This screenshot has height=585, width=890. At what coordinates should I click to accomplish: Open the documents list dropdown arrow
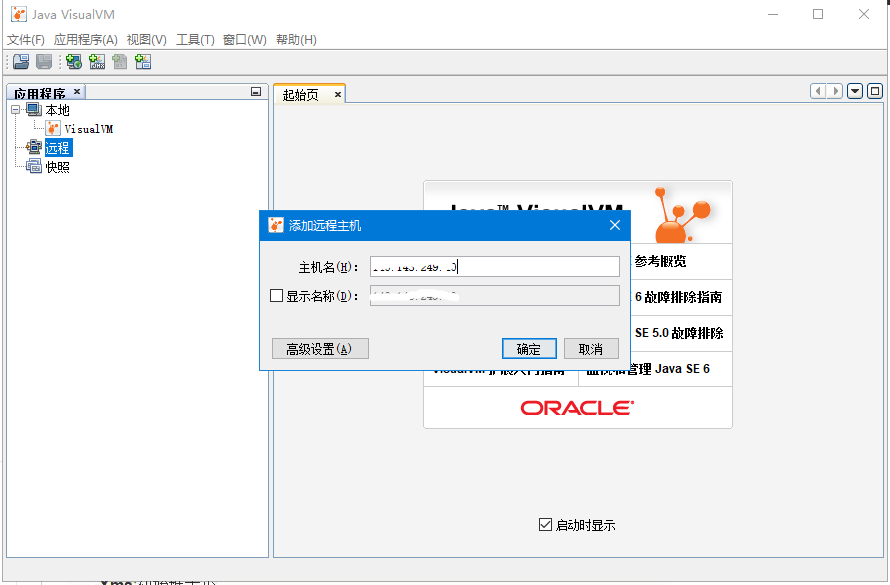(855, 91)
